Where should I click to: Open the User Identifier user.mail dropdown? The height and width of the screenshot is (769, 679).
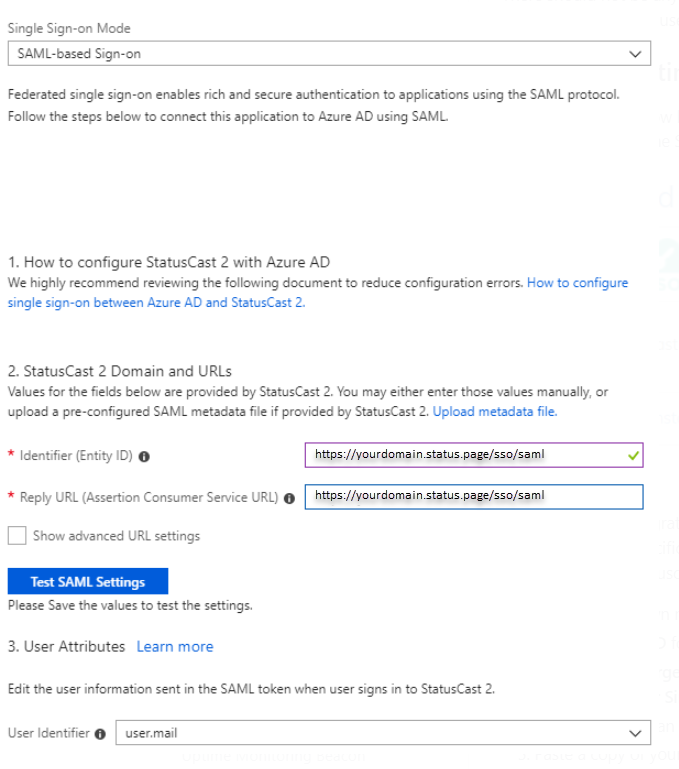(383, 733)
